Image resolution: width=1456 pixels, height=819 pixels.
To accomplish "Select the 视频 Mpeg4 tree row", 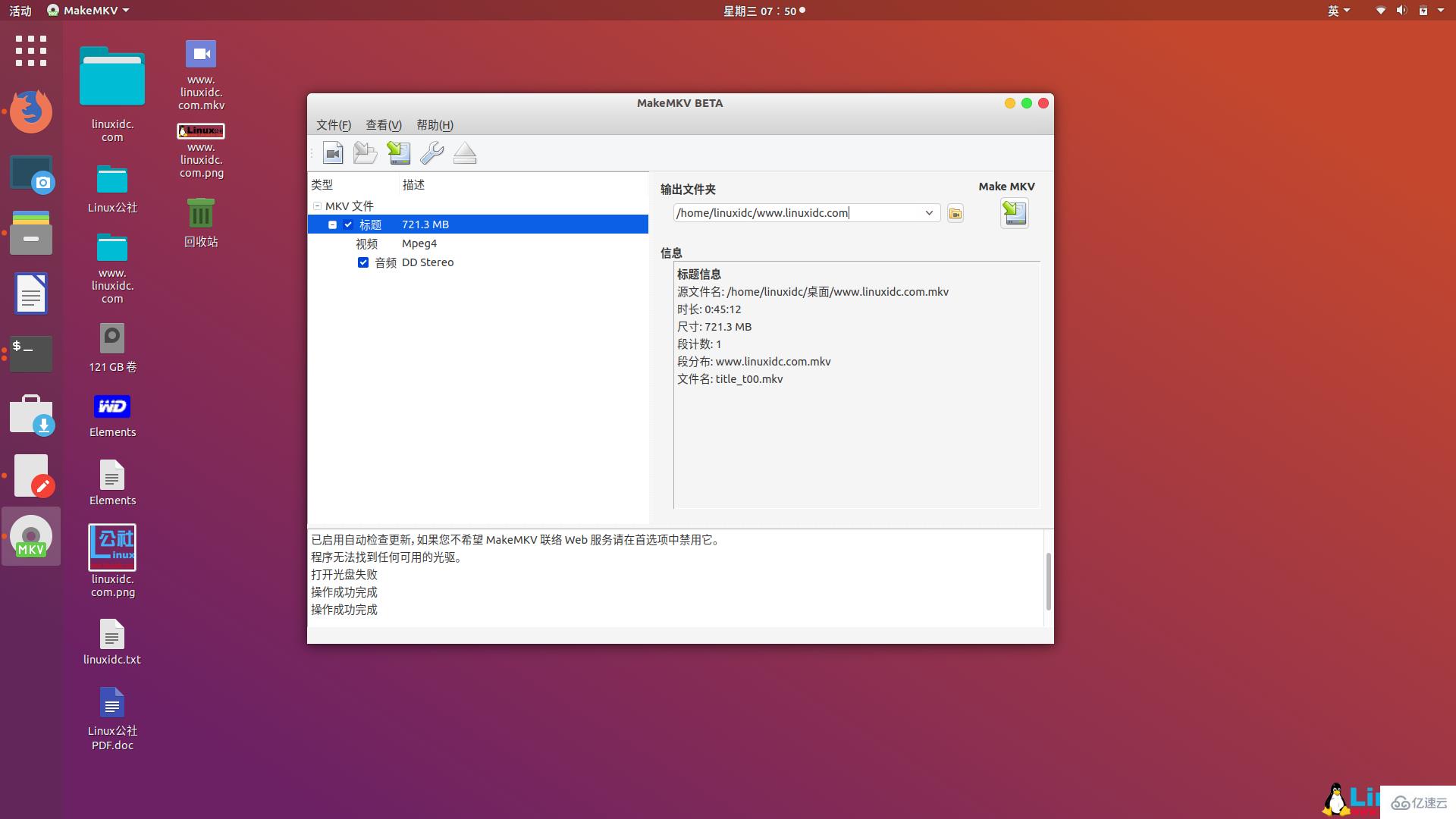I will tap(478, 243).
